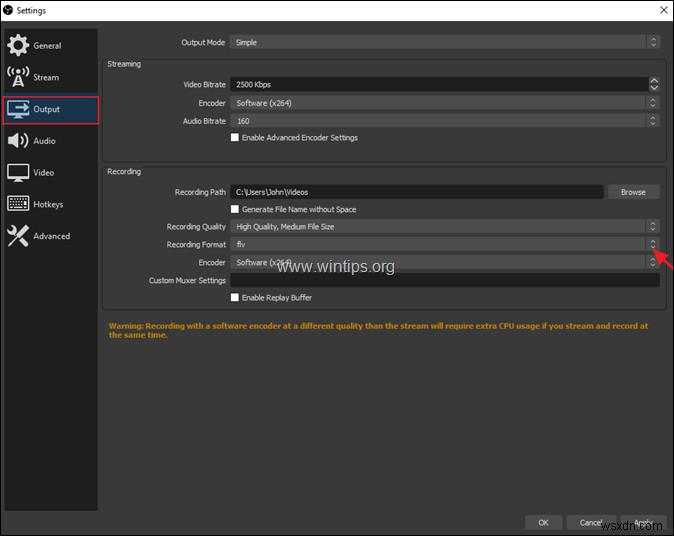
Task: Close the Settings window
Action: tap(664, 10)
